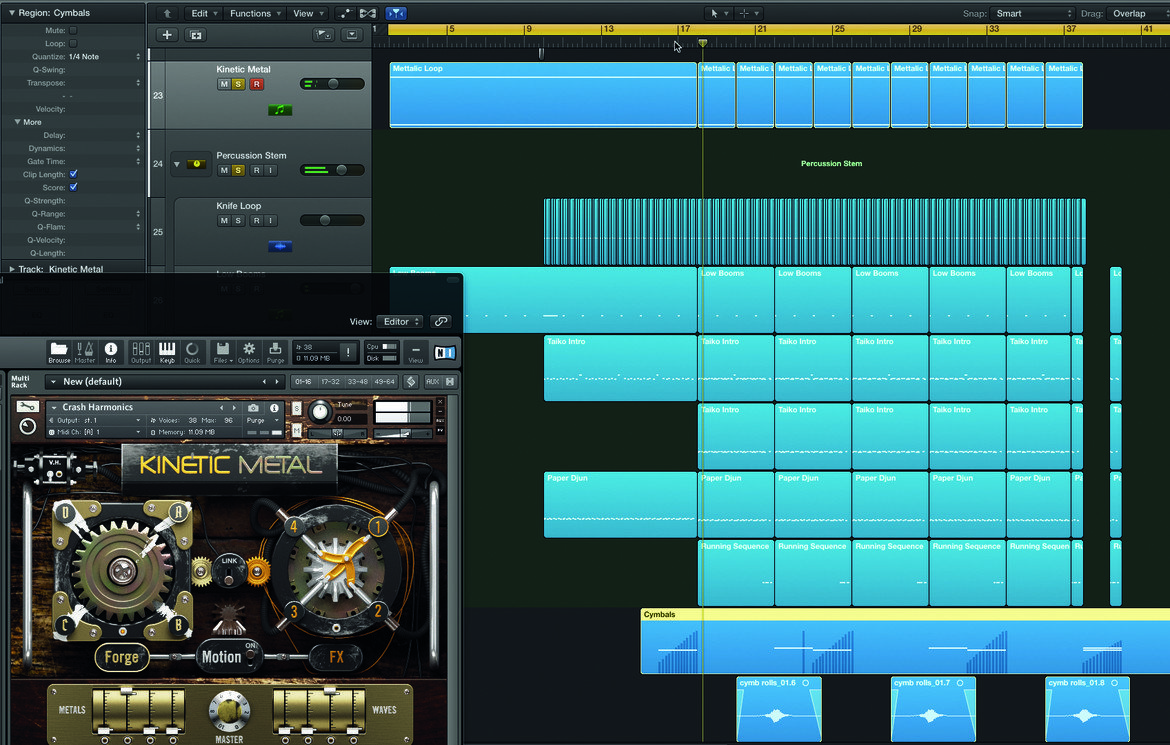Click the Native Instruments logo
This screenshot has height=745, width=1170.
point(445,353)
